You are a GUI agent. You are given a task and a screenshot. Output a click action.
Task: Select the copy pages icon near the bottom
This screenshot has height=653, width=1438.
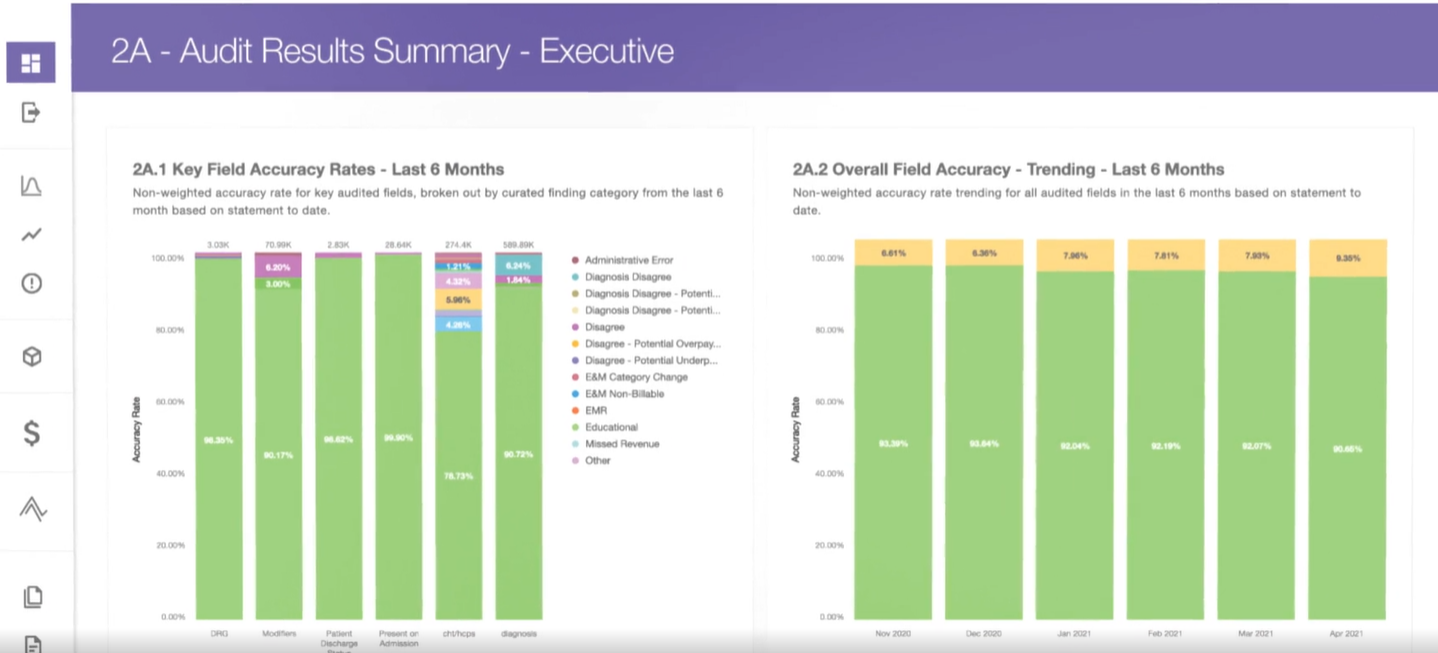coord(30,595)
